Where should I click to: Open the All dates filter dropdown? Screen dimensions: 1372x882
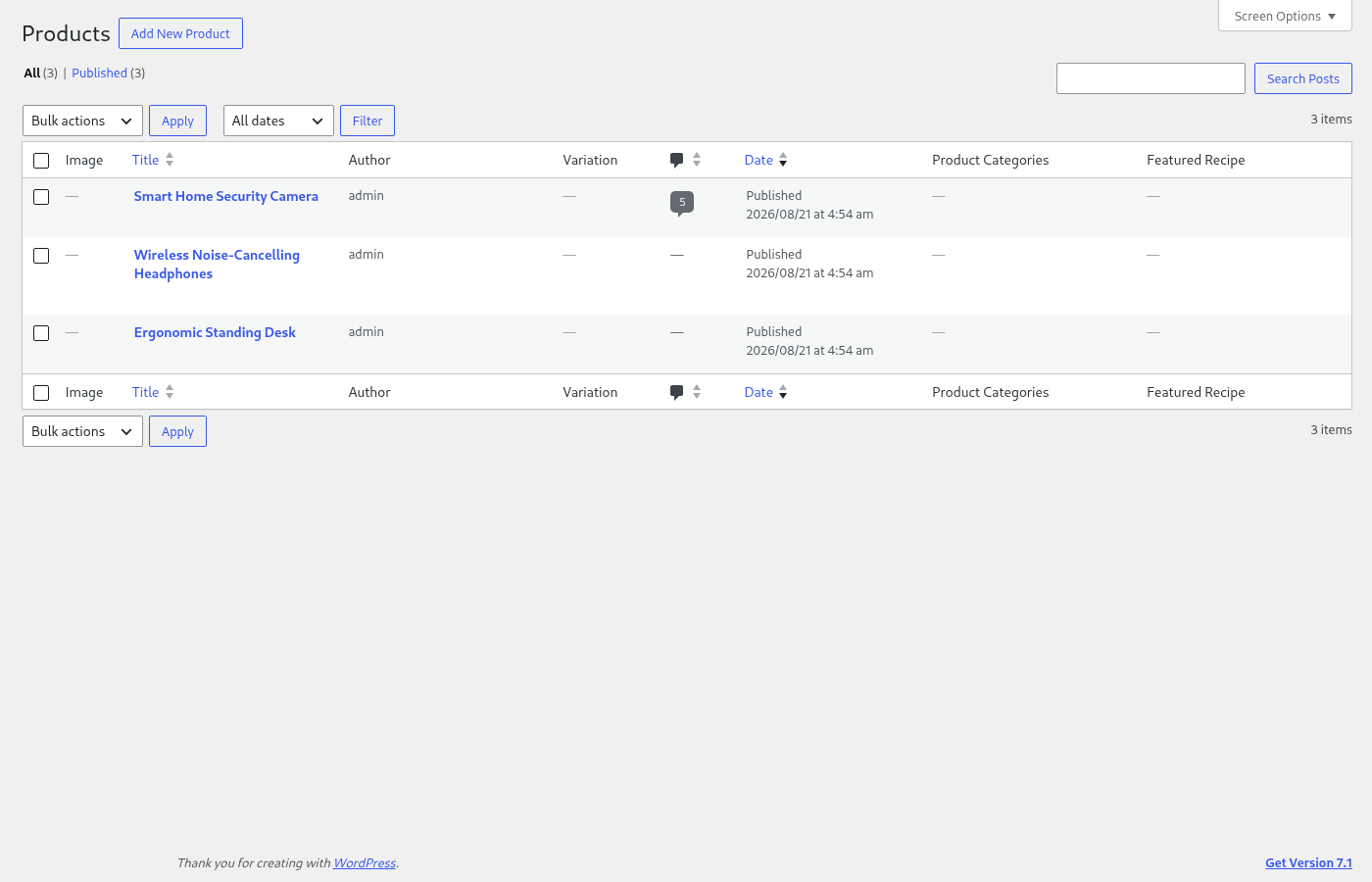[278, 121]
